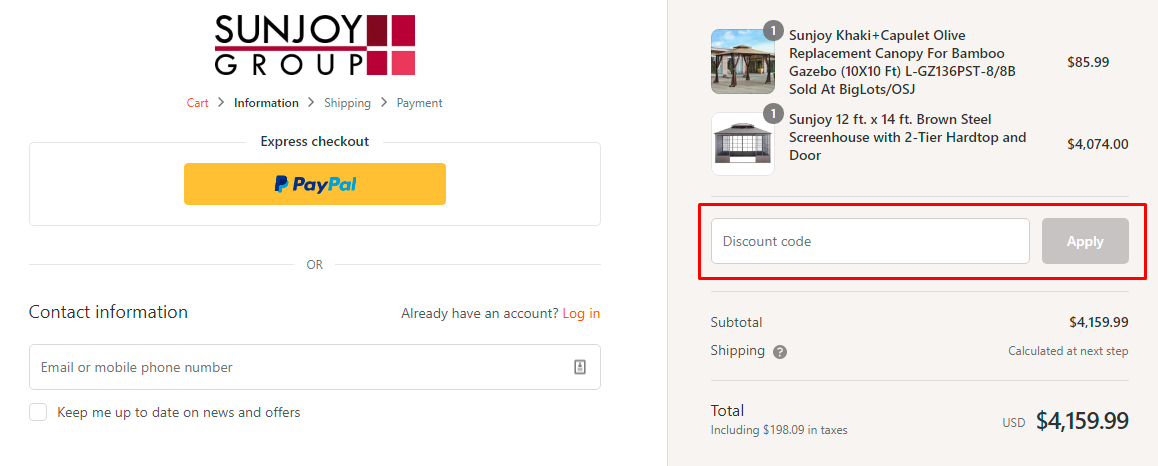The height and width of the screenshot is (466, 1158).
Task: Select the Information breadcrumb step
Action: pos(266,103)
